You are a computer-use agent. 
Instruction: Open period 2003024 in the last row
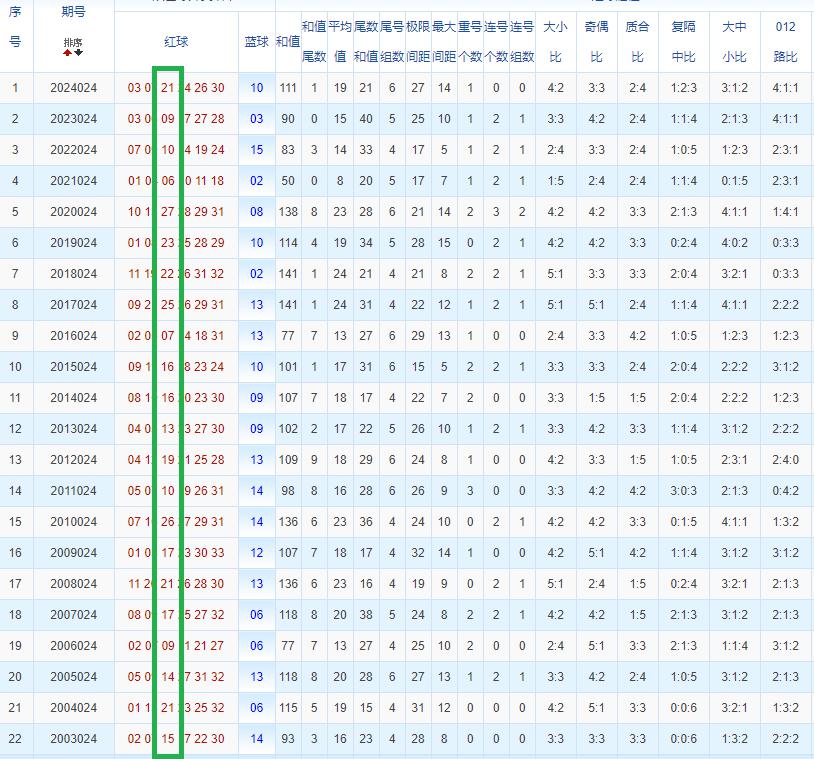(x=73, y=739)
